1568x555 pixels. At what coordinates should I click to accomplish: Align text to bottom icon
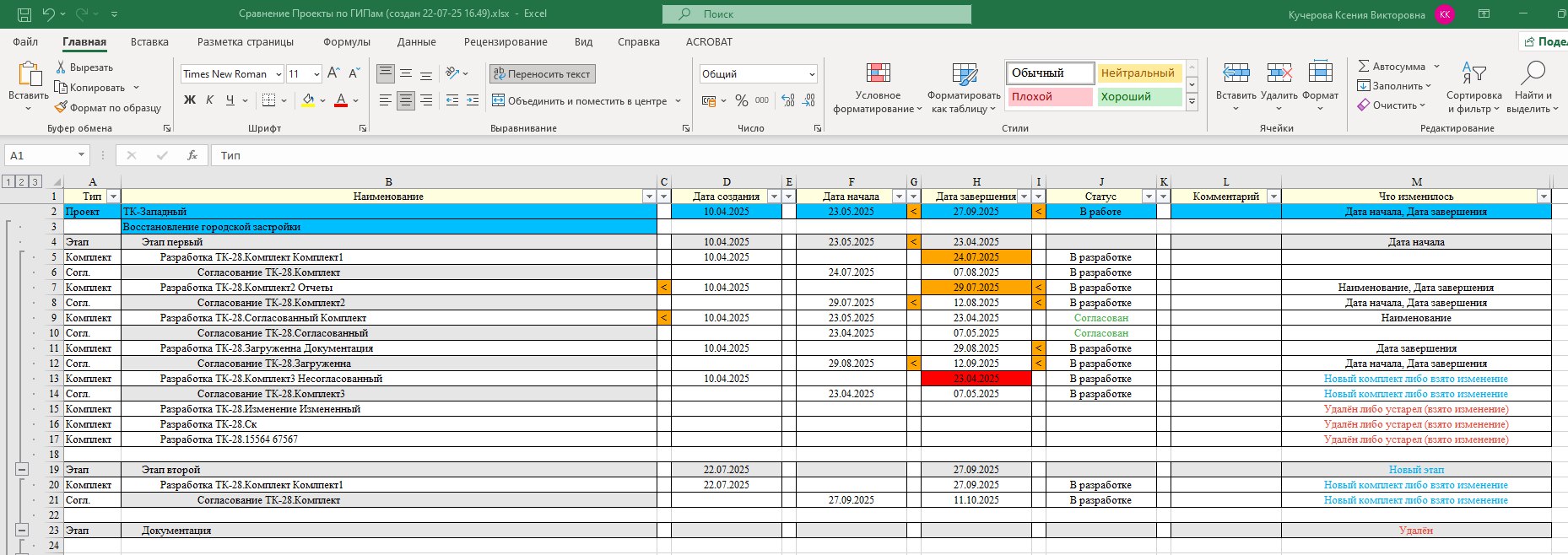[x=426, y=73]
